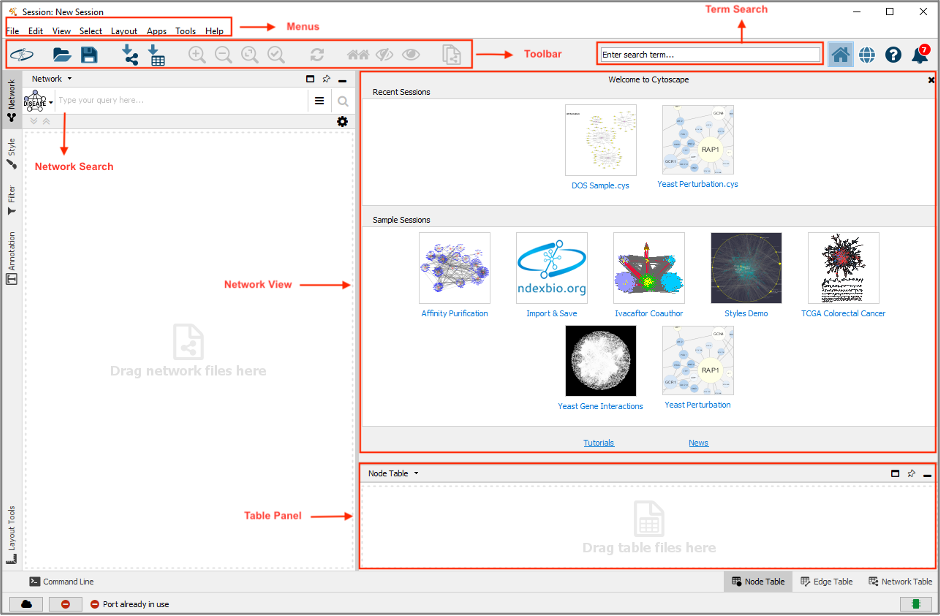The height and width of the screenshot is (616, 940).
Task: Click the Cytoscape logo toolbar icon
Action: click(x=22, y=55)
